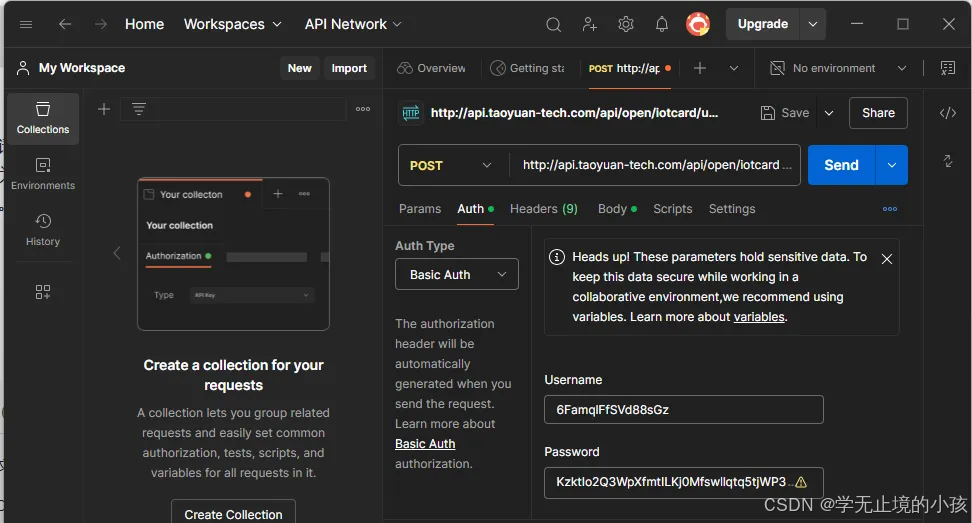Click the Import button
The width and height of the screenshot is (972, 523).
pos(349,68)
